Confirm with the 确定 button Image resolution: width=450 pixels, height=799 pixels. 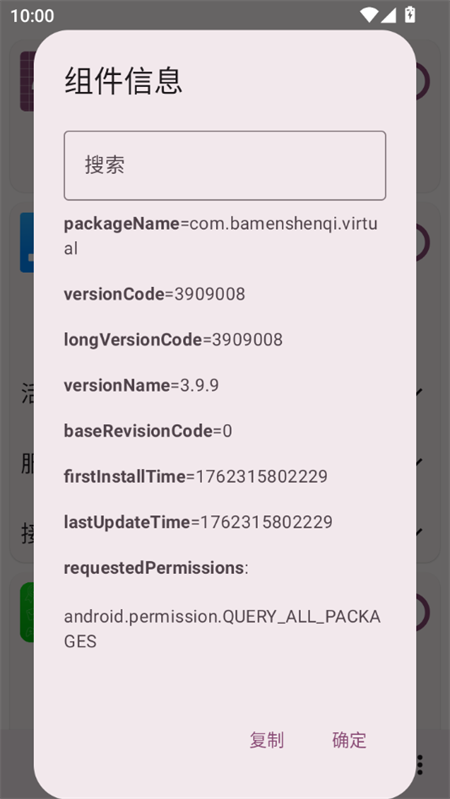click(x=349, y=740)
